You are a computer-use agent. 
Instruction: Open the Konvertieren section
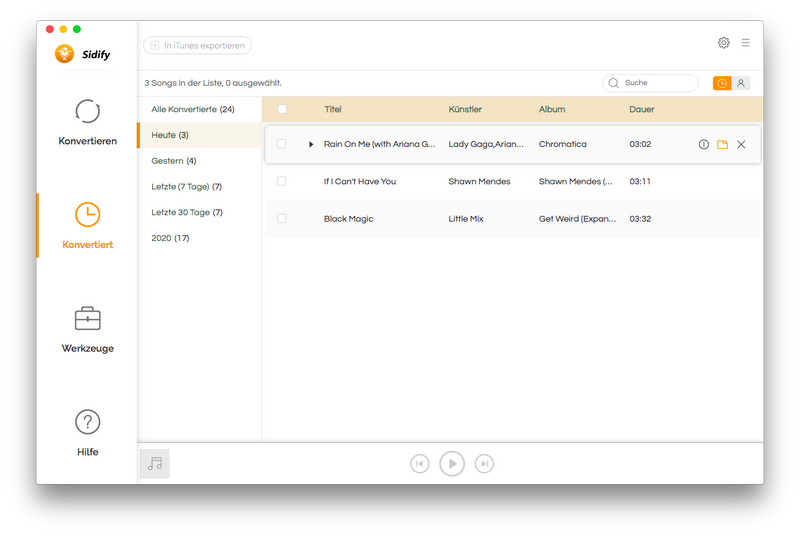(88, 123)
